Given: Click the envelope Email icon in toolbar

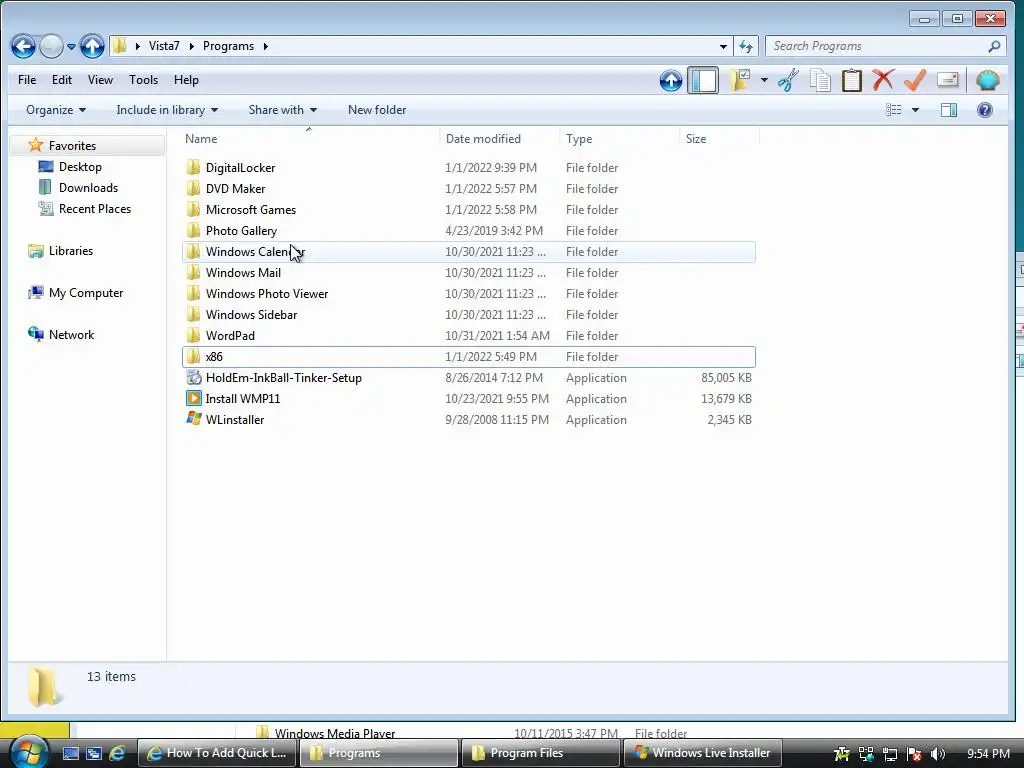Looking at the screenshot, I should [947, 80].
